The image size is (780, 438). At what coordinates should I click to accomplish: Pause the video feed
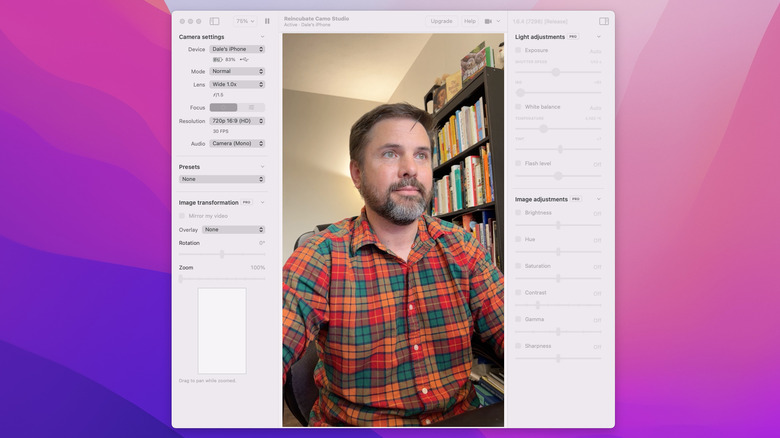(267, 21)
